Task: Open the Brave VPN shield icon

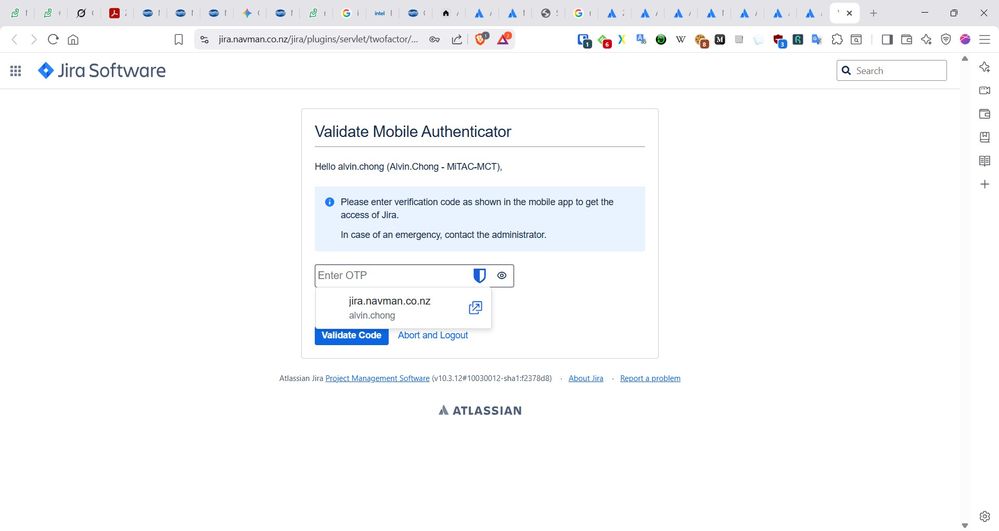Action: tap(946, 40)
